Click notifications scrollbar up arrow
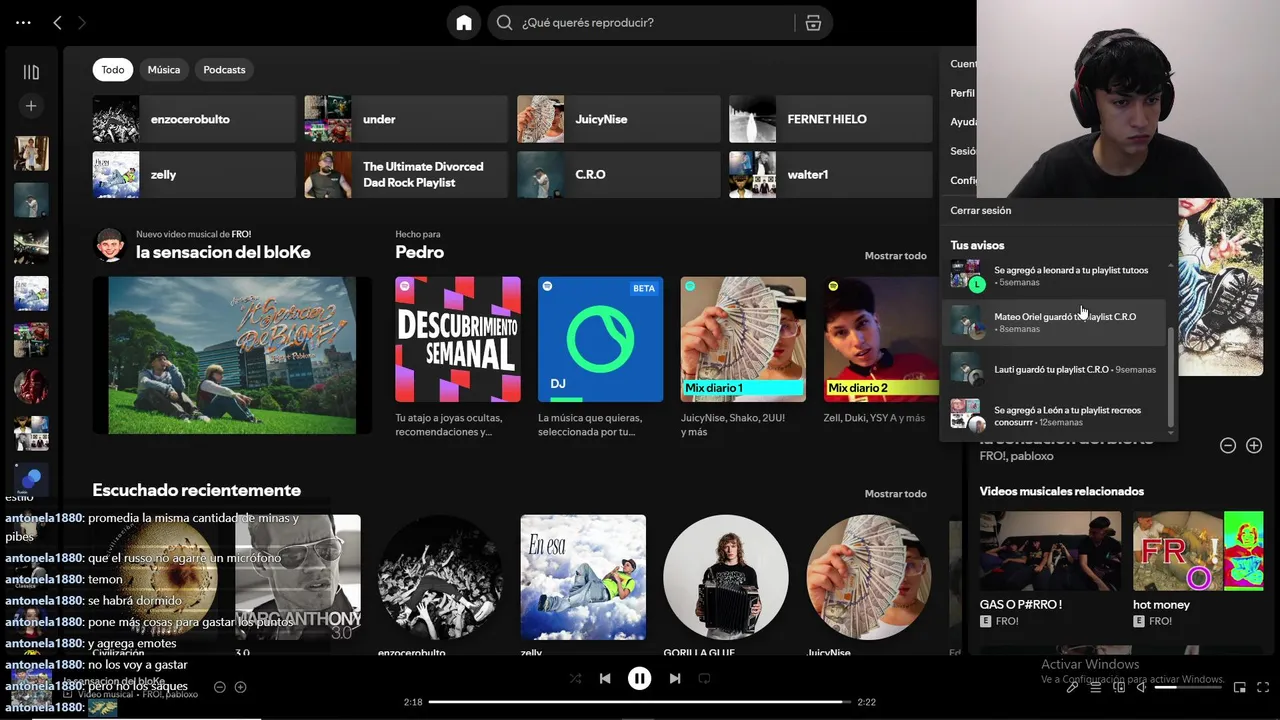The width and height of the screenshot is (1280, 720). pos(1171,266)
